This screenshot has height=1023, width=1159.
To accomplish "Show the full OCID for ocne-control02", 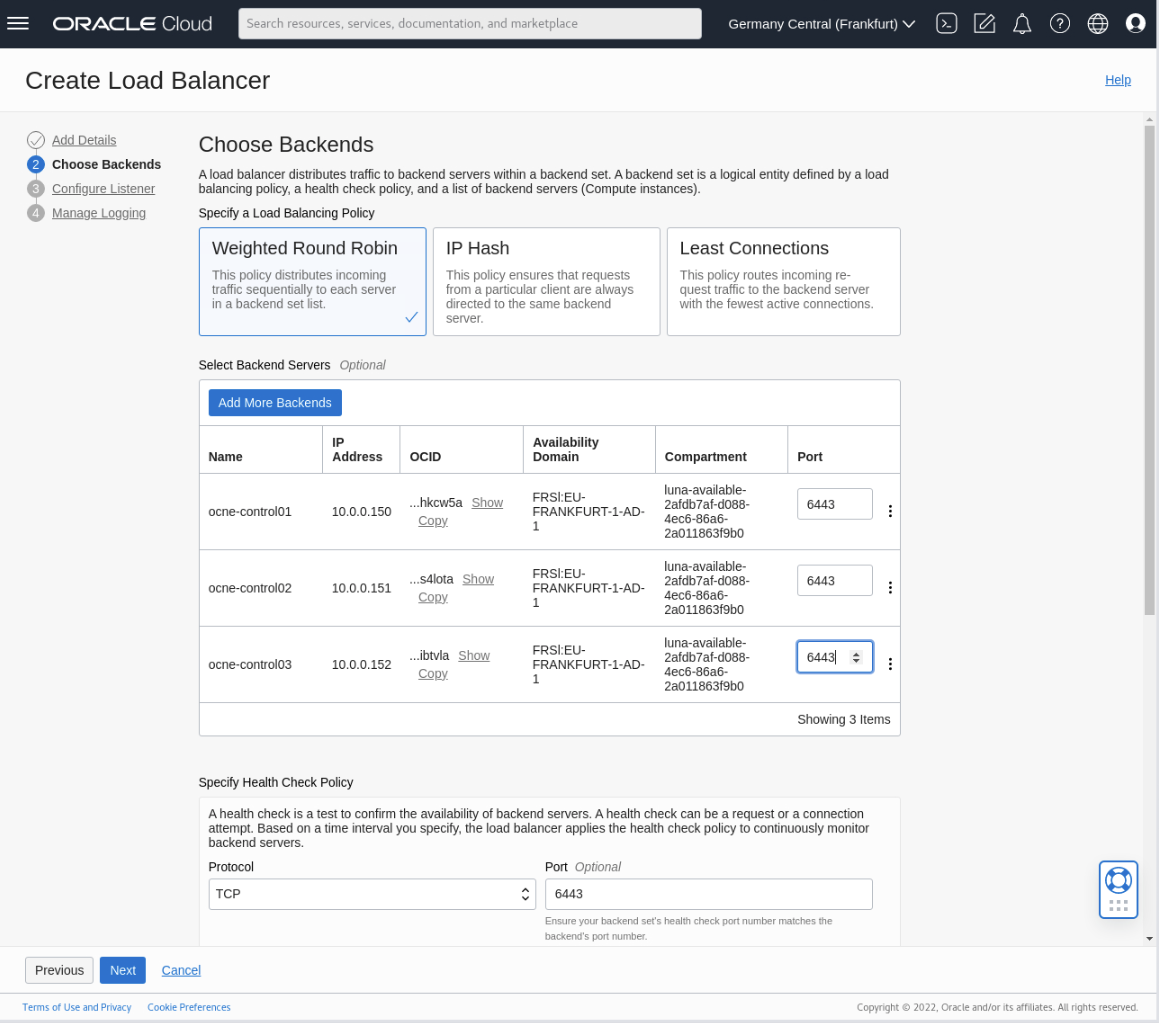I will coord(478,578).
